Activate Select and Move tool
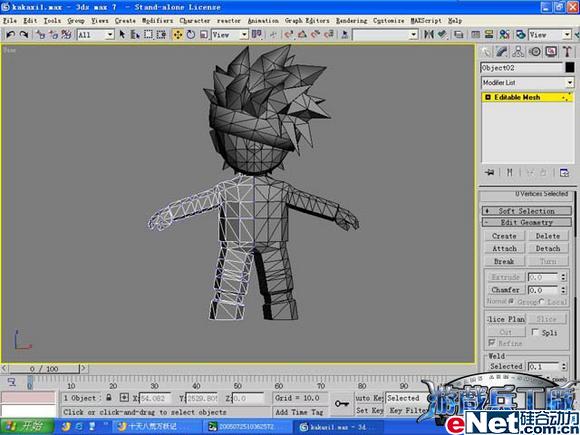The width and height of the screenshot is (580, 435). (178, 35)
